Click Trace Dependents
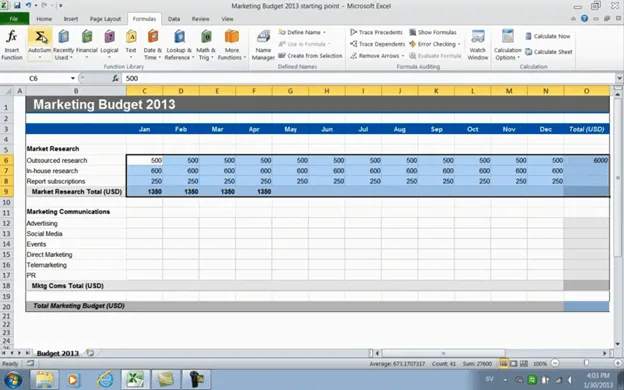The image size is (624, 390). point(377,44)
